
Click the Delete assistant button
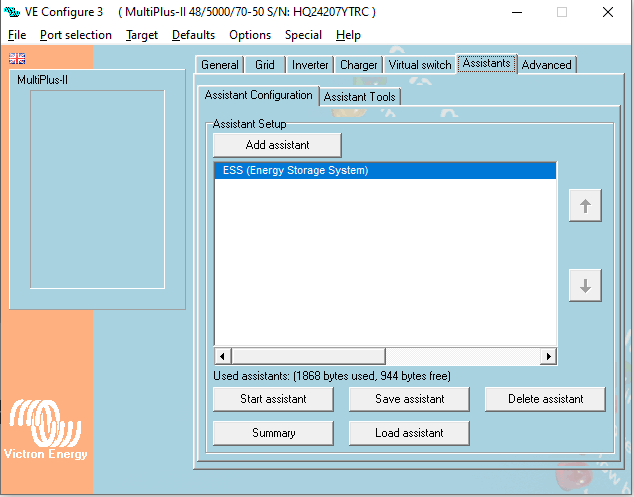point(545,399)
